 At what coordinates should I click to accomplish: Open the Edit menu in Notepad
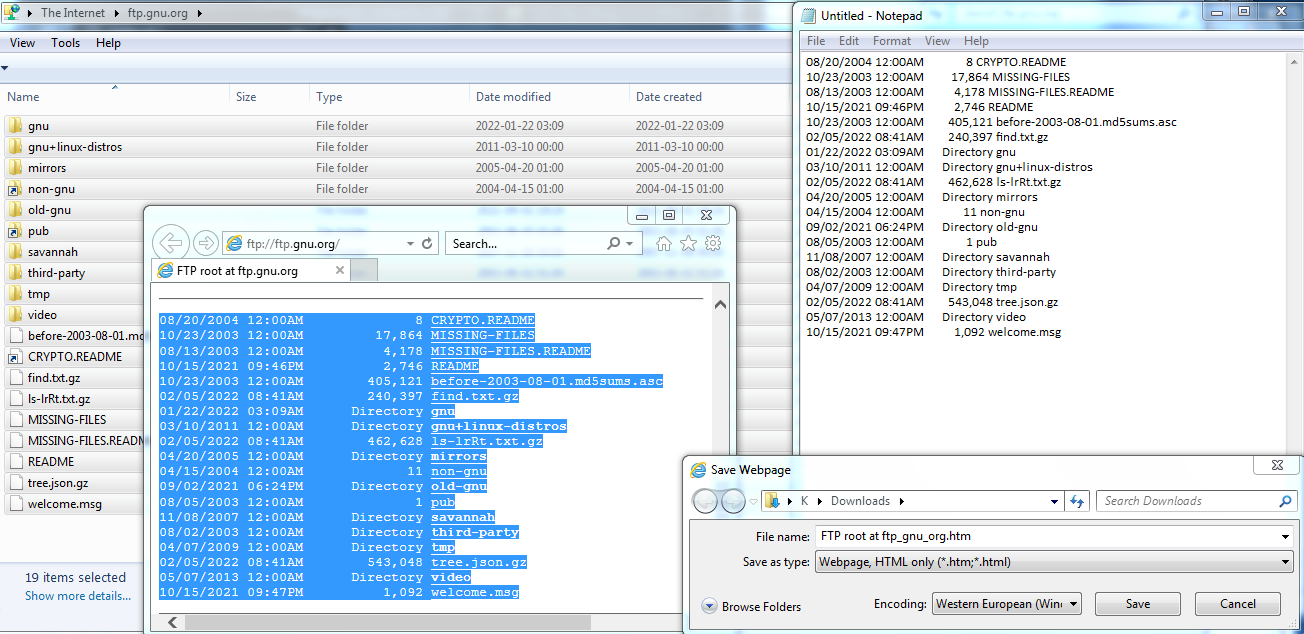[849, 41]
